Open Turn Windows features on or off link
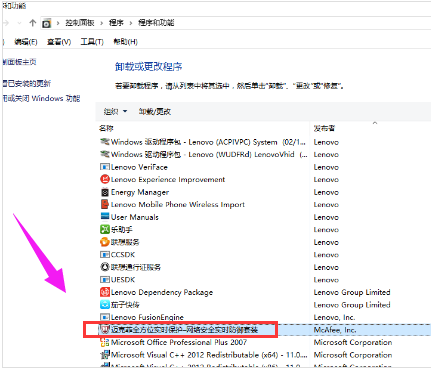 coord(42,98)
